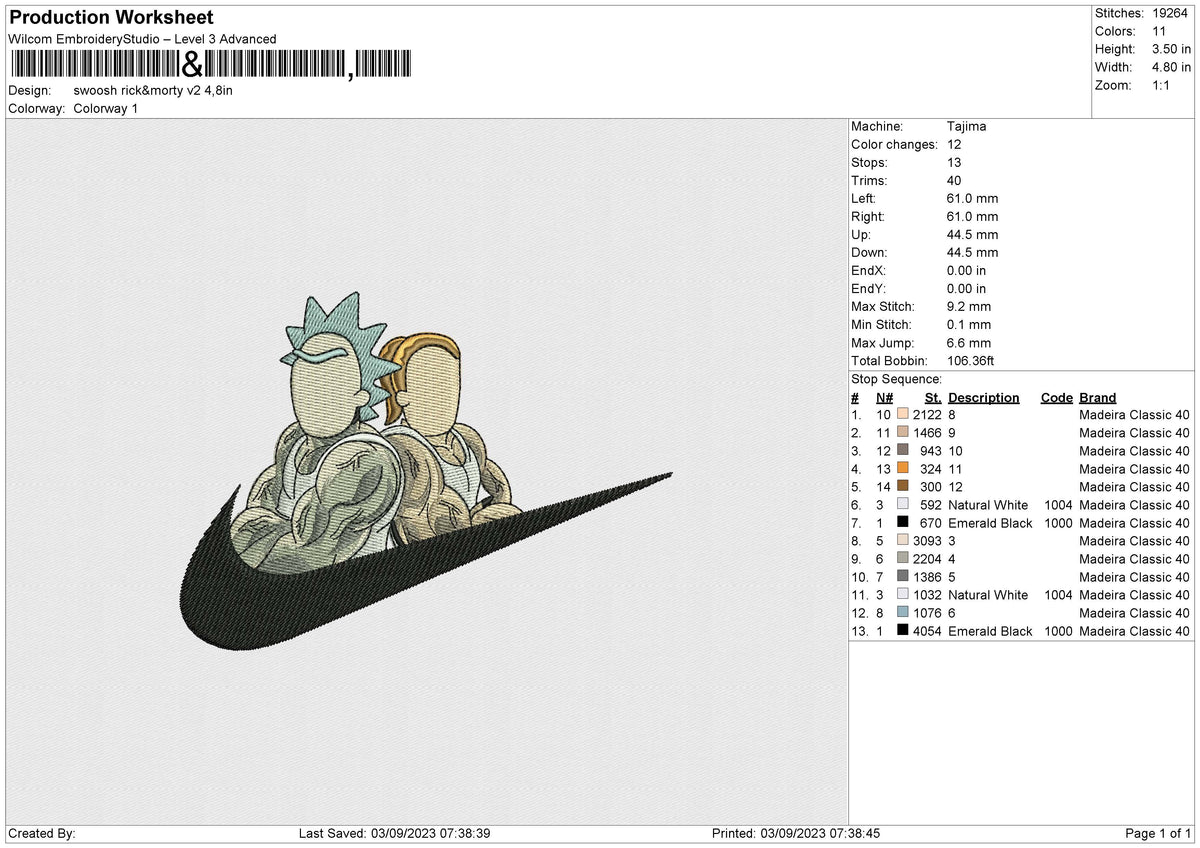Select 'Wilcom EmbroideryStudio – Level 3 Advanced' text
1200x848 pixels.
[142, 39]
